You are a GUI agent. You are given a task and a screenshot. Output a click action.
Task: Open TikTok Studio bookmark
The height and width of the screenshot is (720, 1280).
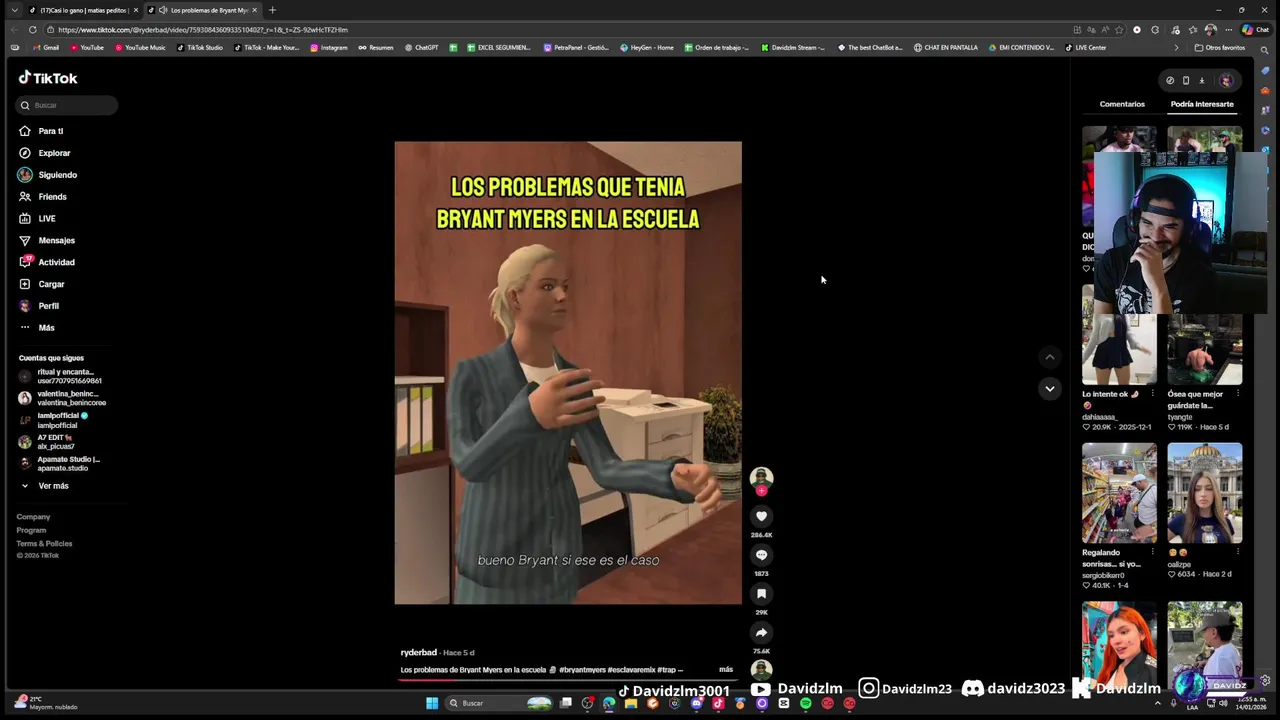[x=200, y=48]
